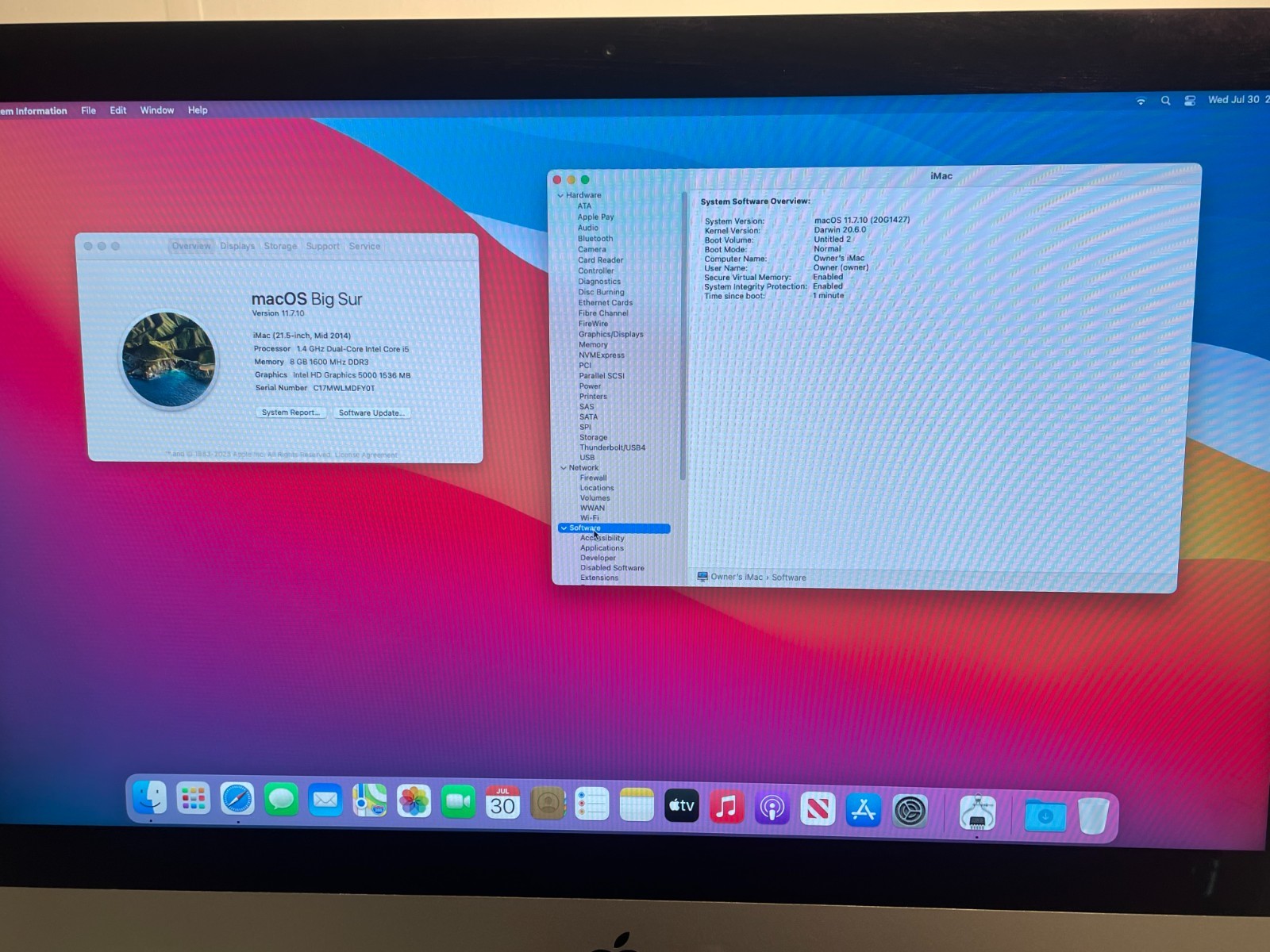Select Thunderbolt/USB4 in the sidebar
Viewport: 1270px width, 952px height.
612,447
